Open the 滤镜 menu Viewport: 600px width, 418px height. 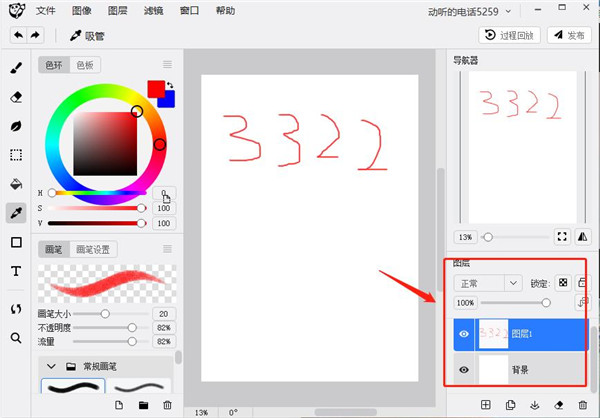pyautogui.click(x=153, y=10)
